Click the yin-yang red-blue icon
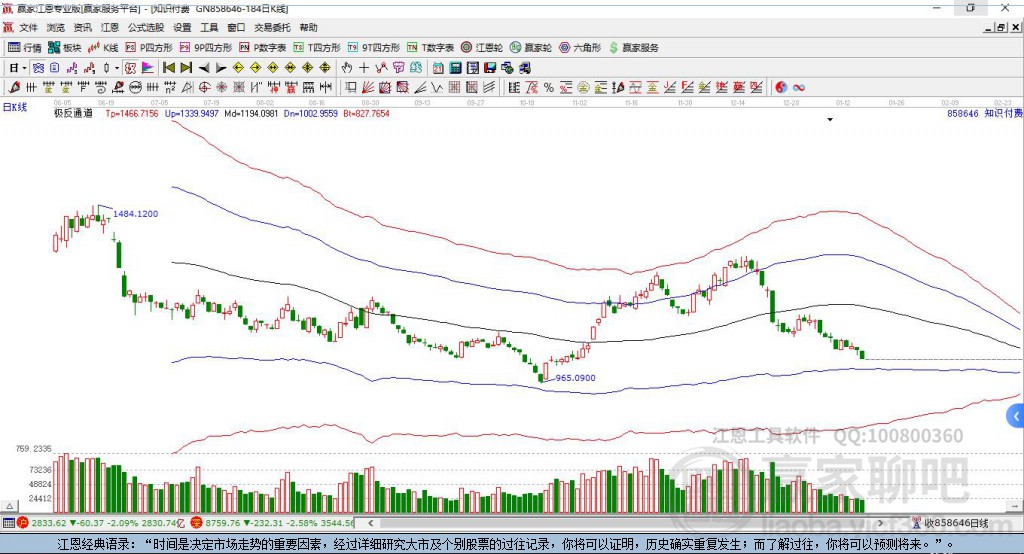Screen dimensions: 1024x554 point(781,88)
